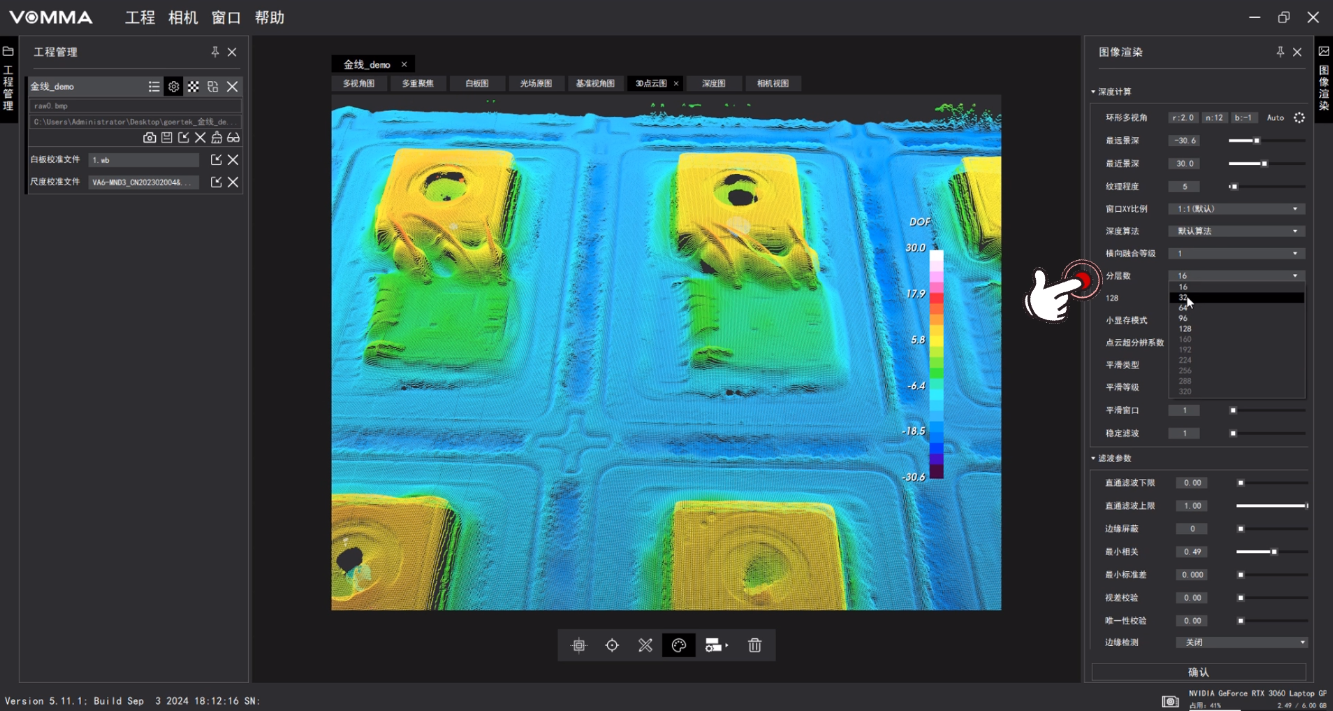Click the 确认 button
The height and width of the screenshot is (711, 1333).
coord(1198,672)
